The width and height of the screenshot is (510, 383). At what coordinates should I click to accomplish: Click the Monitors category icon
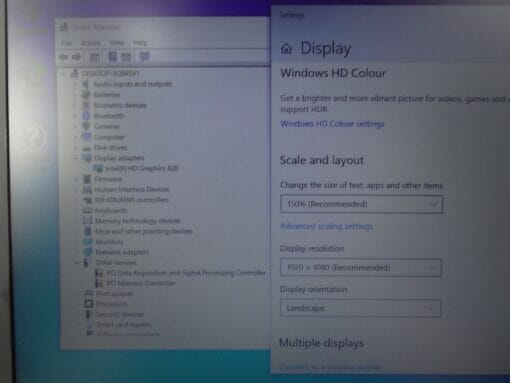tap(88, 241)
